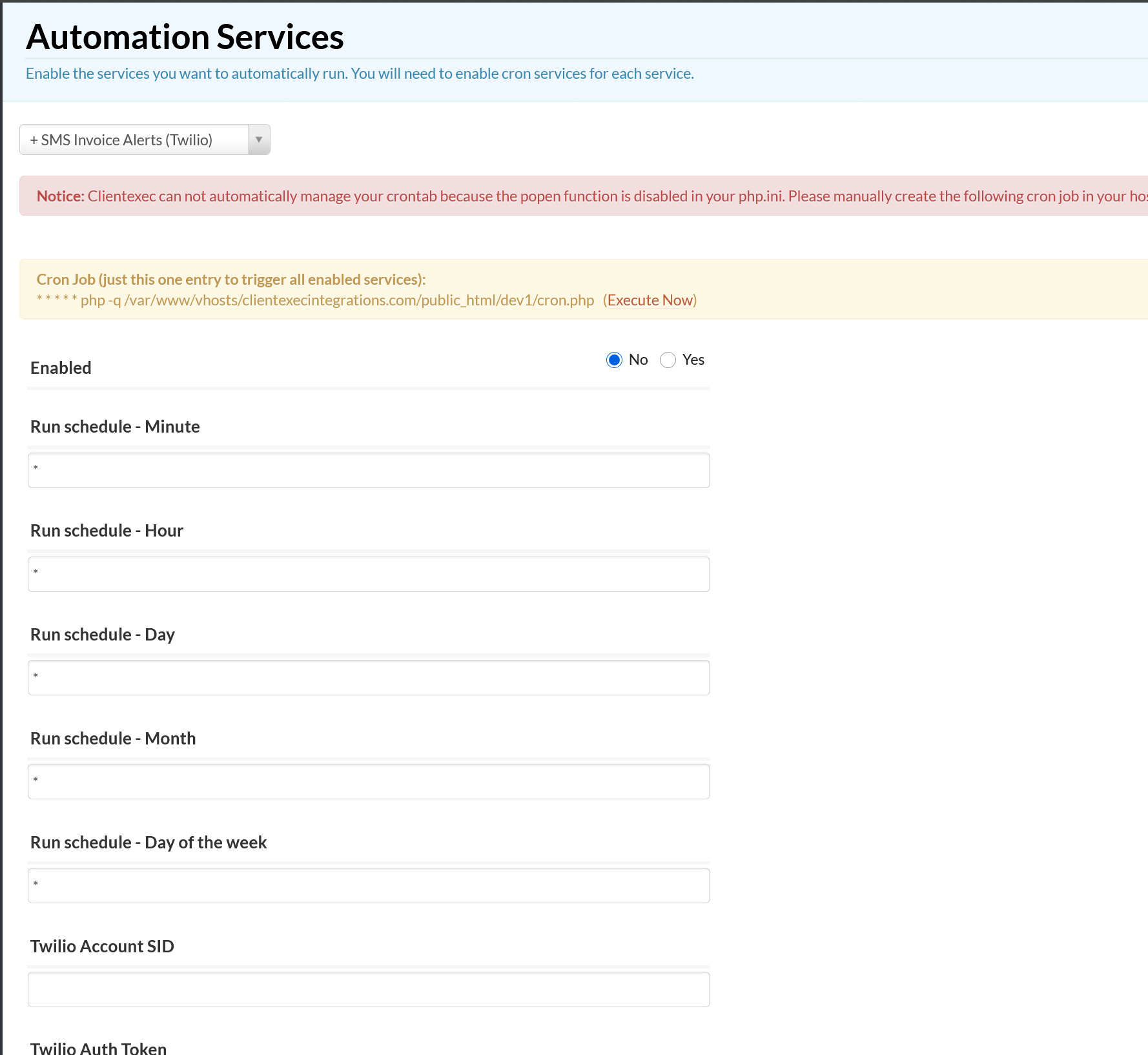Focus the Run schedule - Month field
The width and height of the screenshot is (1148, 1055).
[369, 781]
